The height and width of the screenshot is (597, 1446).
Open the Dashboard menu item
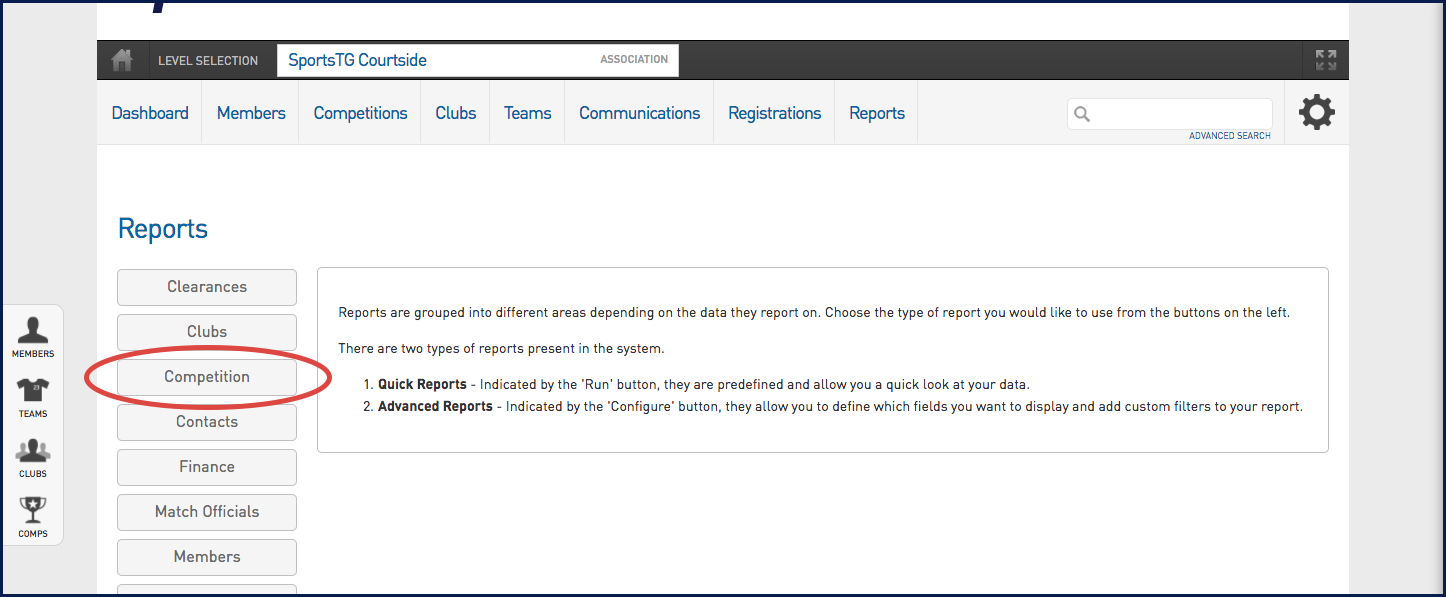click(150, 113)
